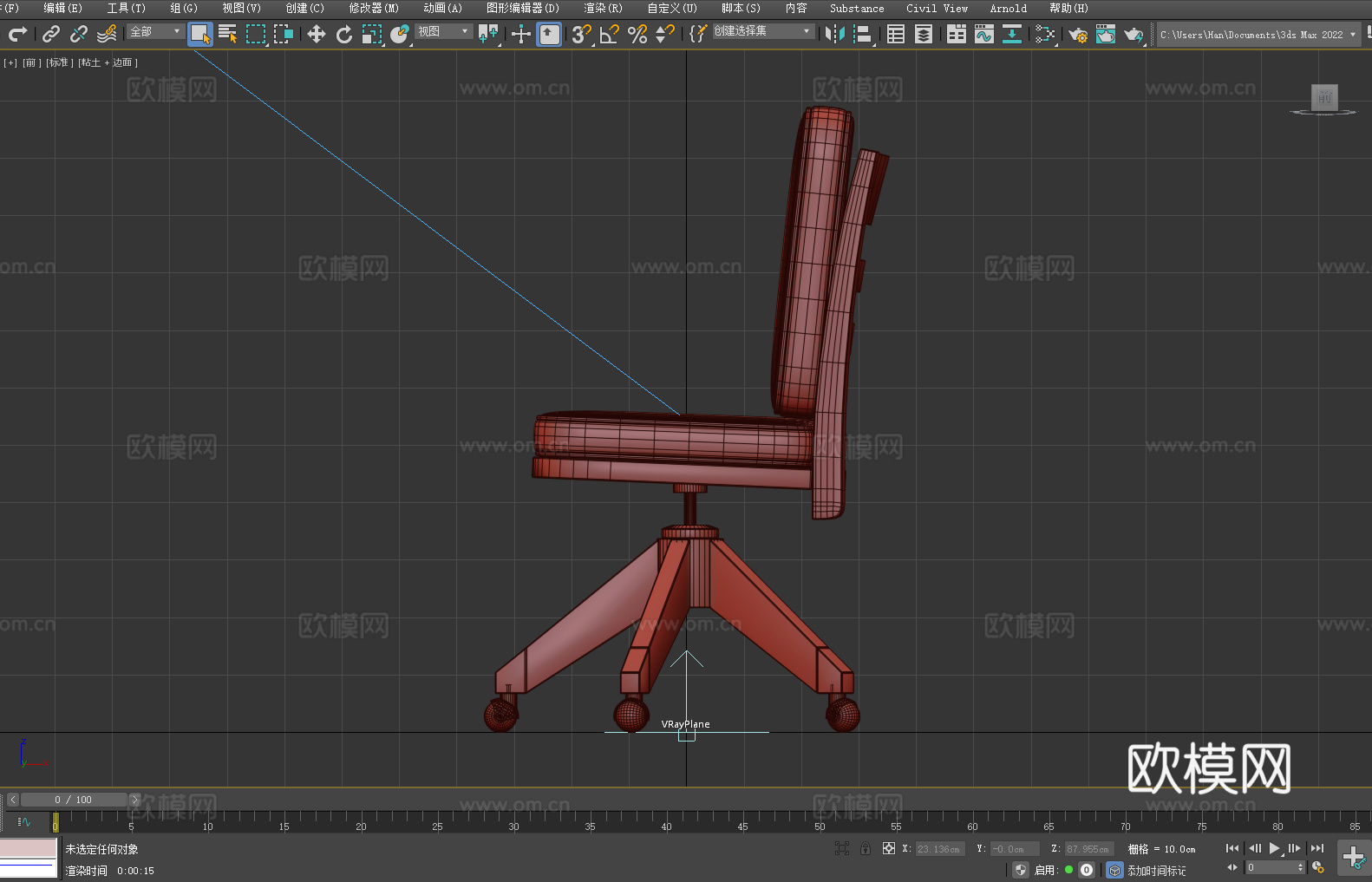1372x882 pixels.
Task: Step time slider forward with right arrow
Action: [134, 800]
